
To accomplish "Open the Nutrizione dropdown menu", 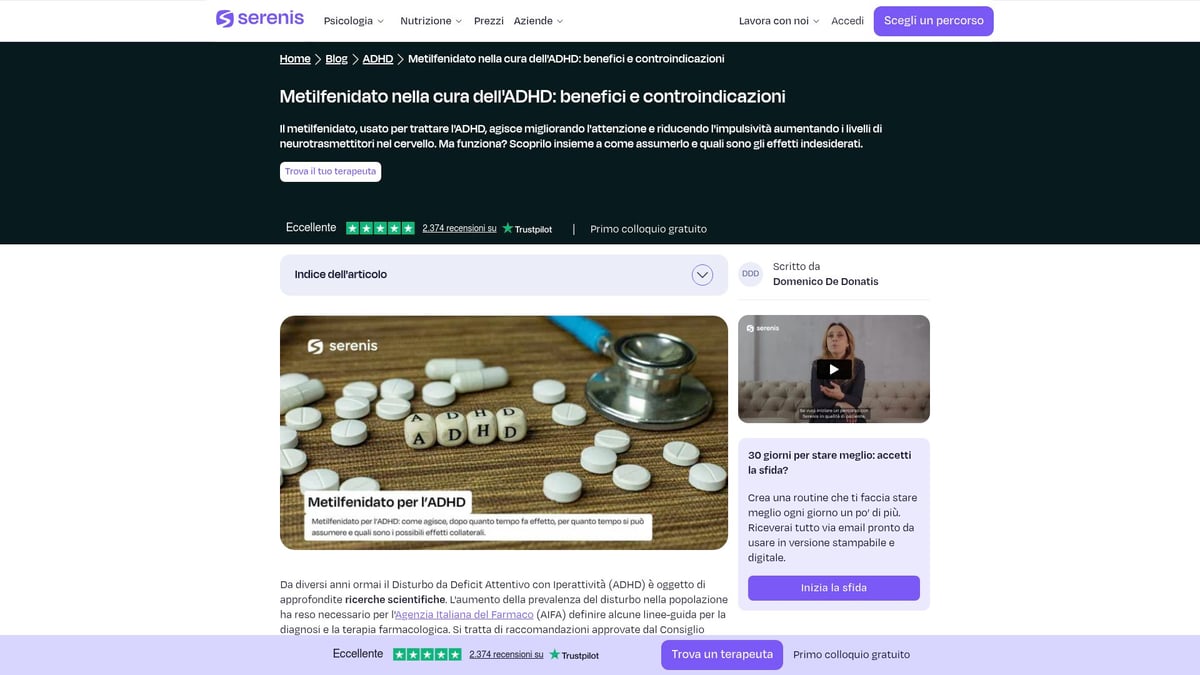I will coord(431,21).
